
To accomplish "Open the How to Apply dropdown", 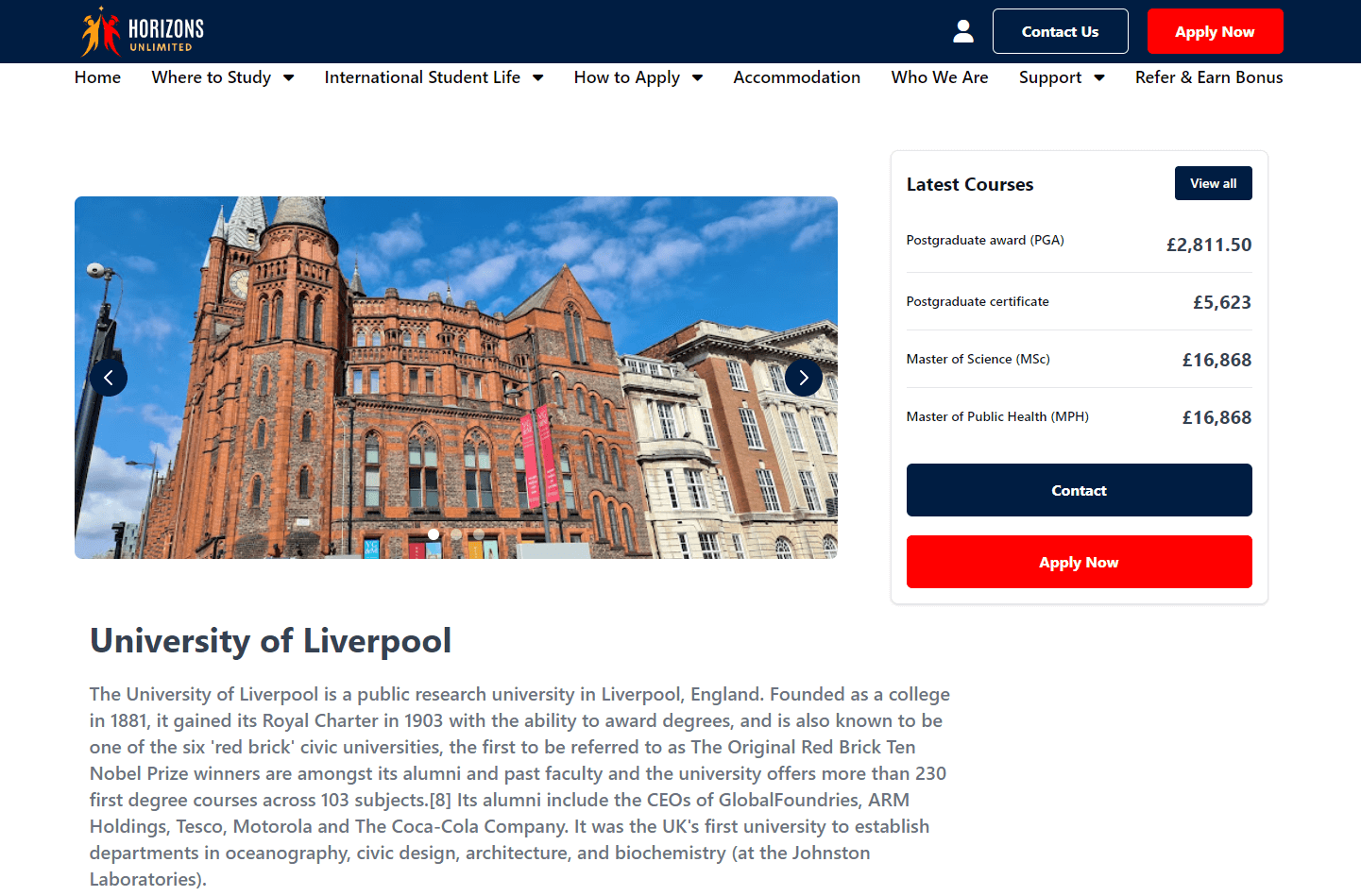I will [x=638, y=77].
